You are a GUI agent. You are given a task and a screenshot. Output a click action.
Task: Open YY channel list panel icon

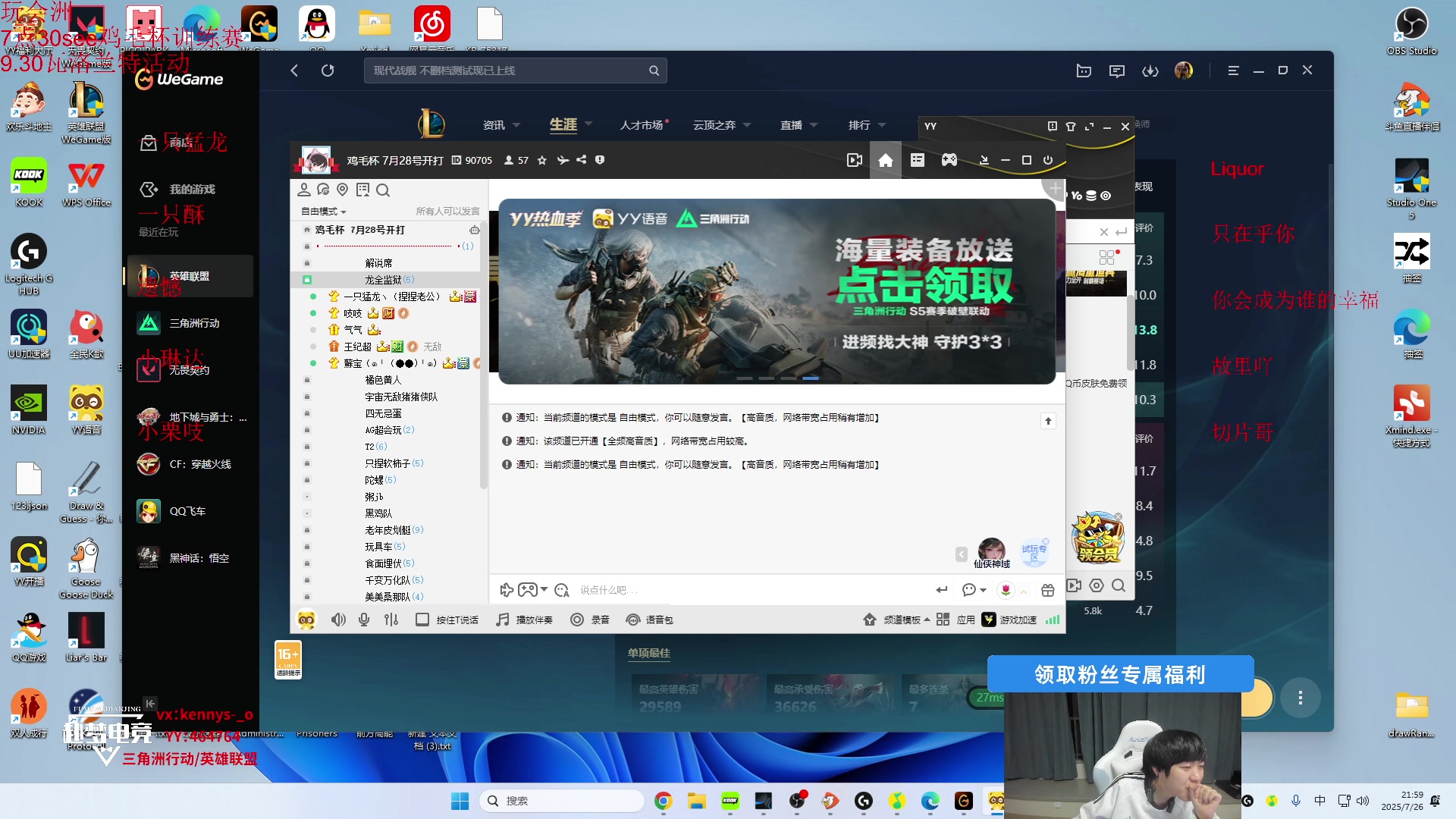[x=918, y=160]
